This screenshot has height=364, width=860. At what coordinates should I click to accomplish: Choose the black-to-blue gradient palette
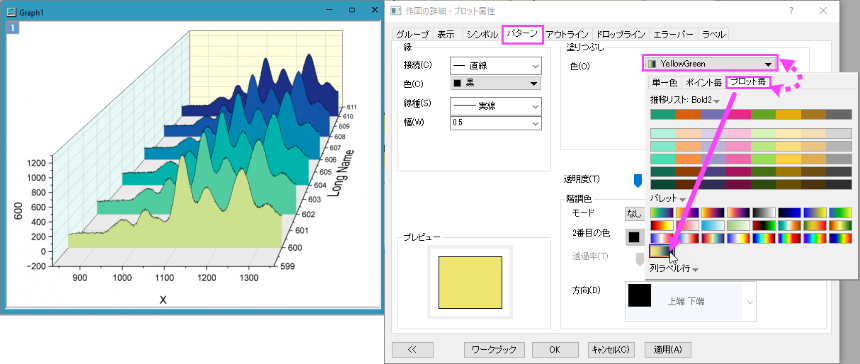coord(789,213)
